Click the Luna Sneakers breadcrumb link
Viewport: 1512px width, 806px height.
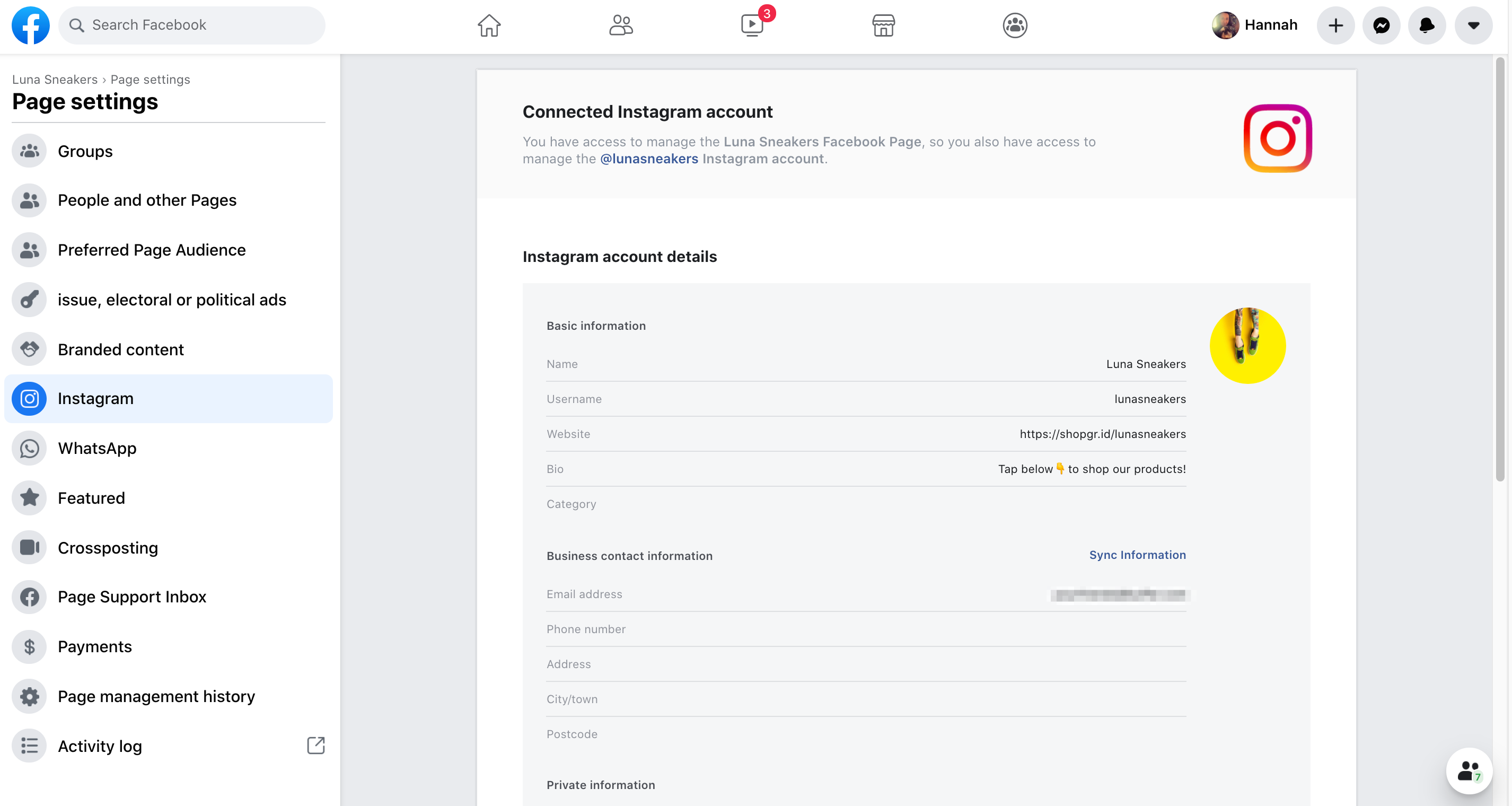55,79
